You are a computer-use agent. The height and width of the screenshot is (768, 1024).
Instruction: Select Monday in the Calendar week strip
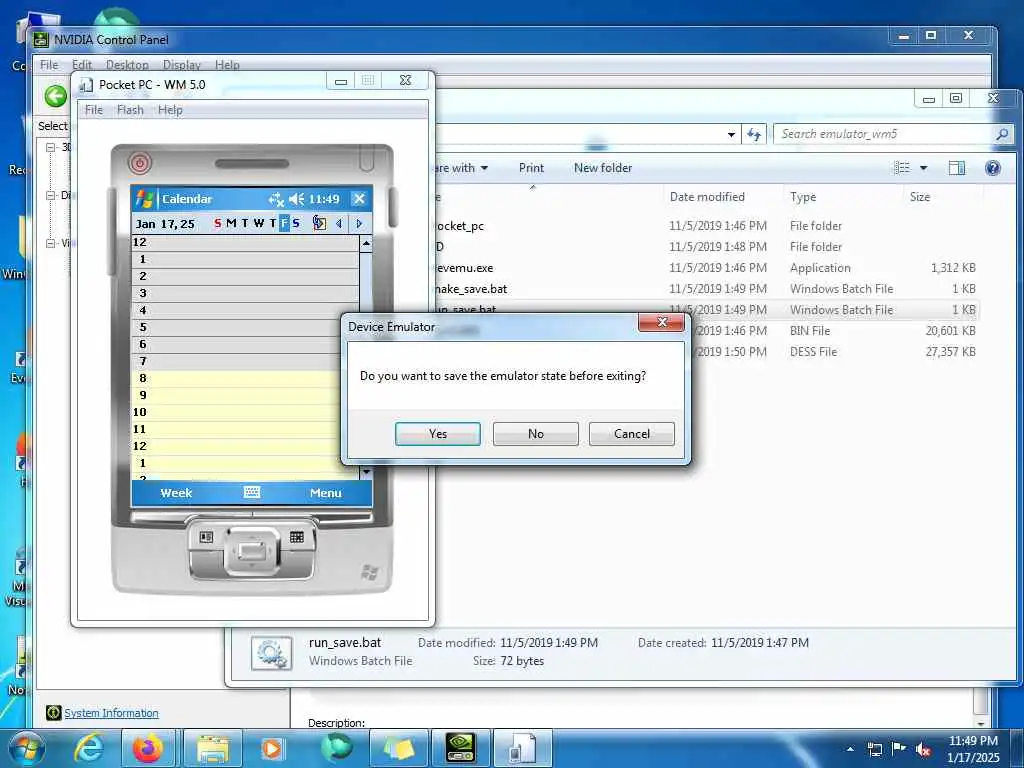[x=231, y=223]
